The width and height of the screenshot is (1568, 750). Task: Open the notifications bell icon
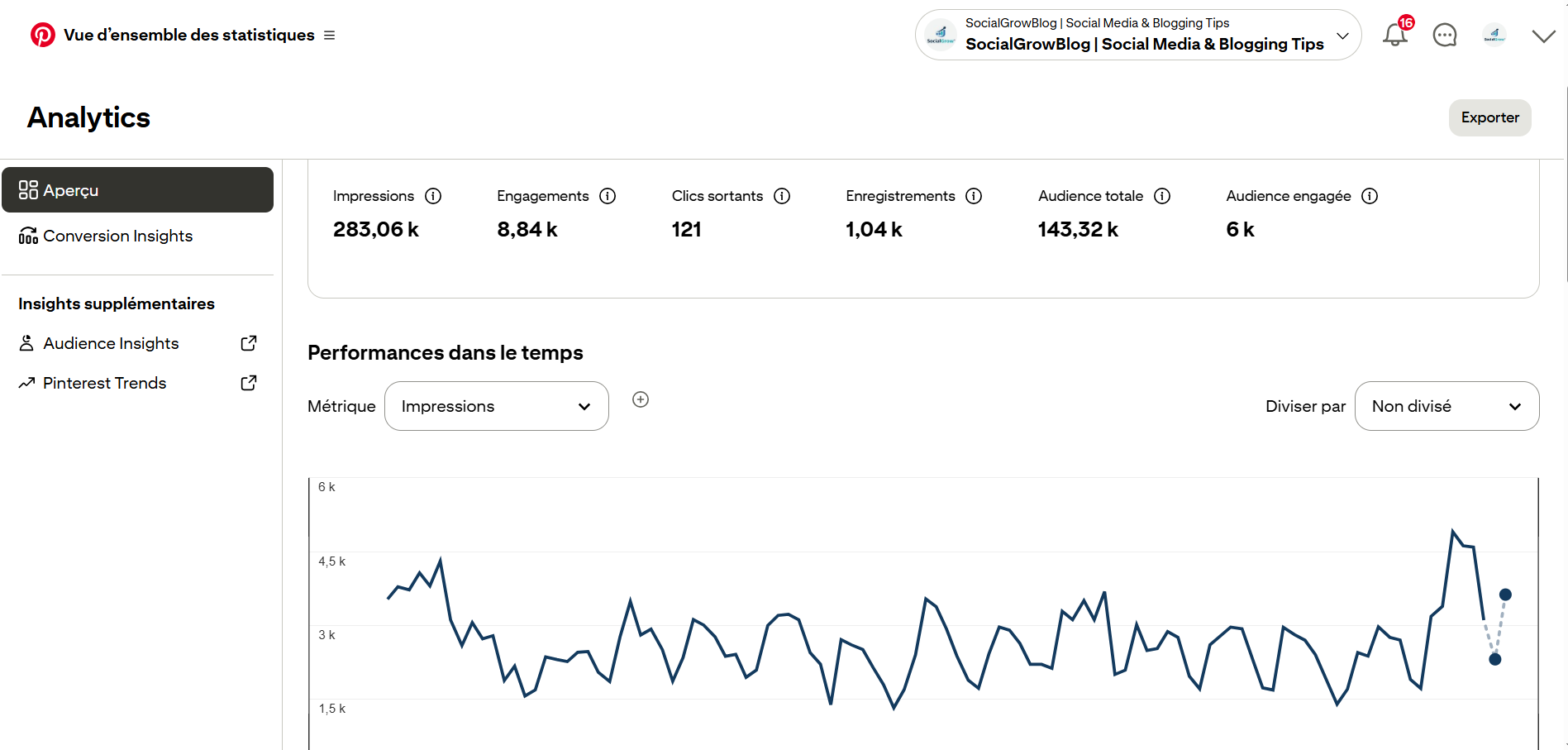pos(1395,34)
